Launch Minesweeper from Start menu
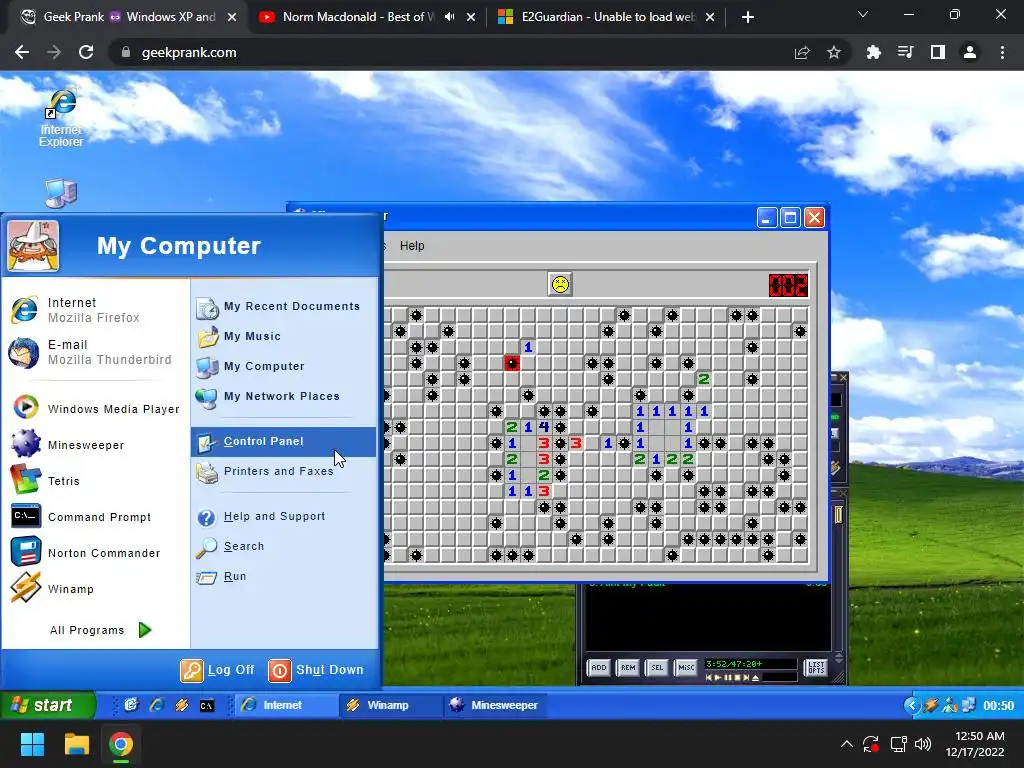 coord(95,445)
